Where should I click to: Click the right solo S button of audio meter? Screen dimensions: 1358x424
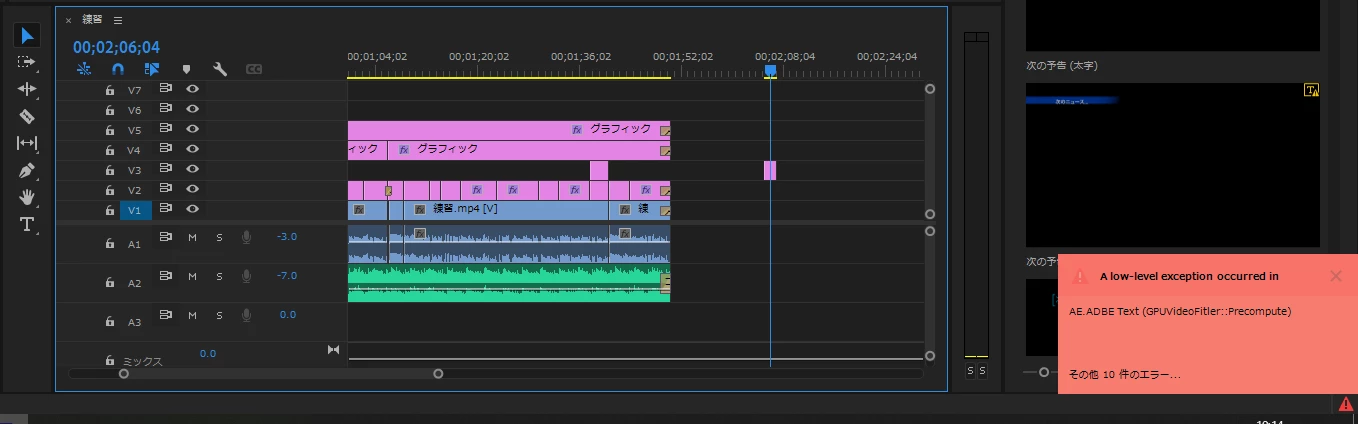[982, 371]
